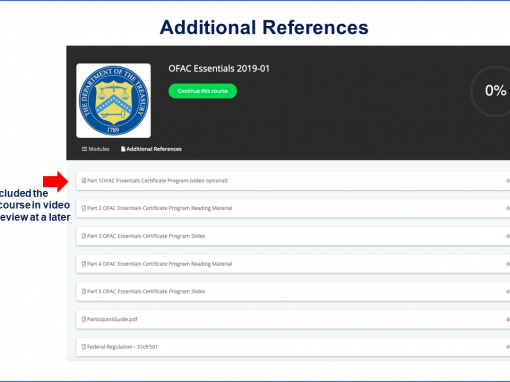Click the Department of the Treasury seal thumbnail
This screenshot has height=382, width=510.
click(113, 101)
